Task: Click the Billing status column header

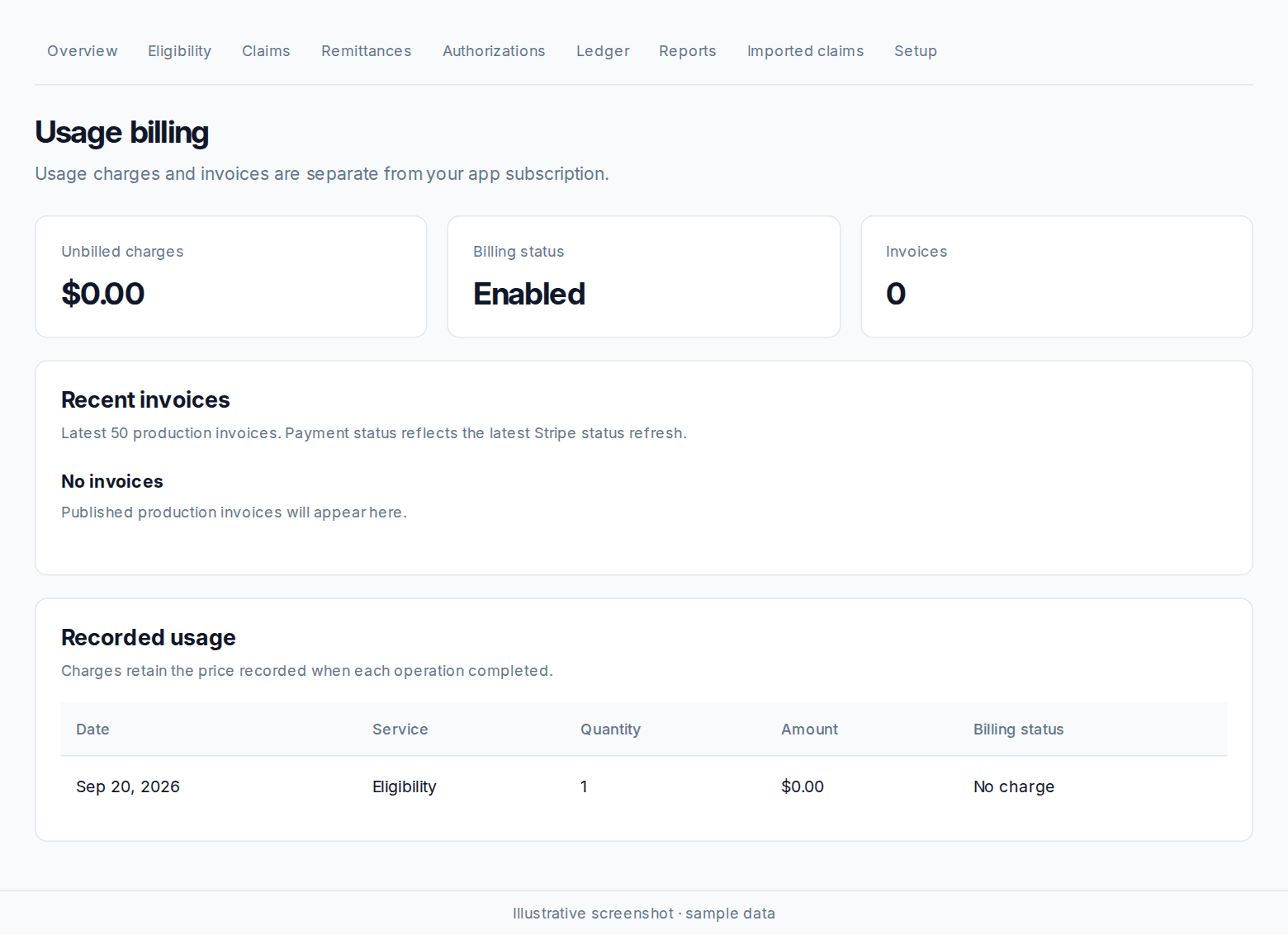Action: pyautogui.click(x=1018, y=730)
